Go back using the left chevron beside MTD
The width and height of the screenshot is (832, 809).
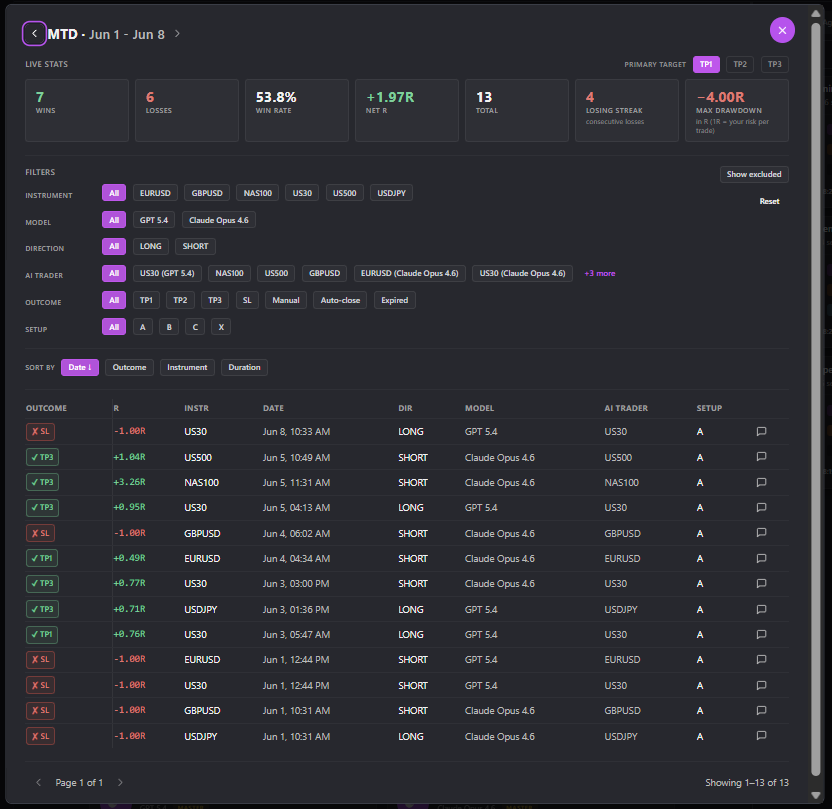(34, 34)
